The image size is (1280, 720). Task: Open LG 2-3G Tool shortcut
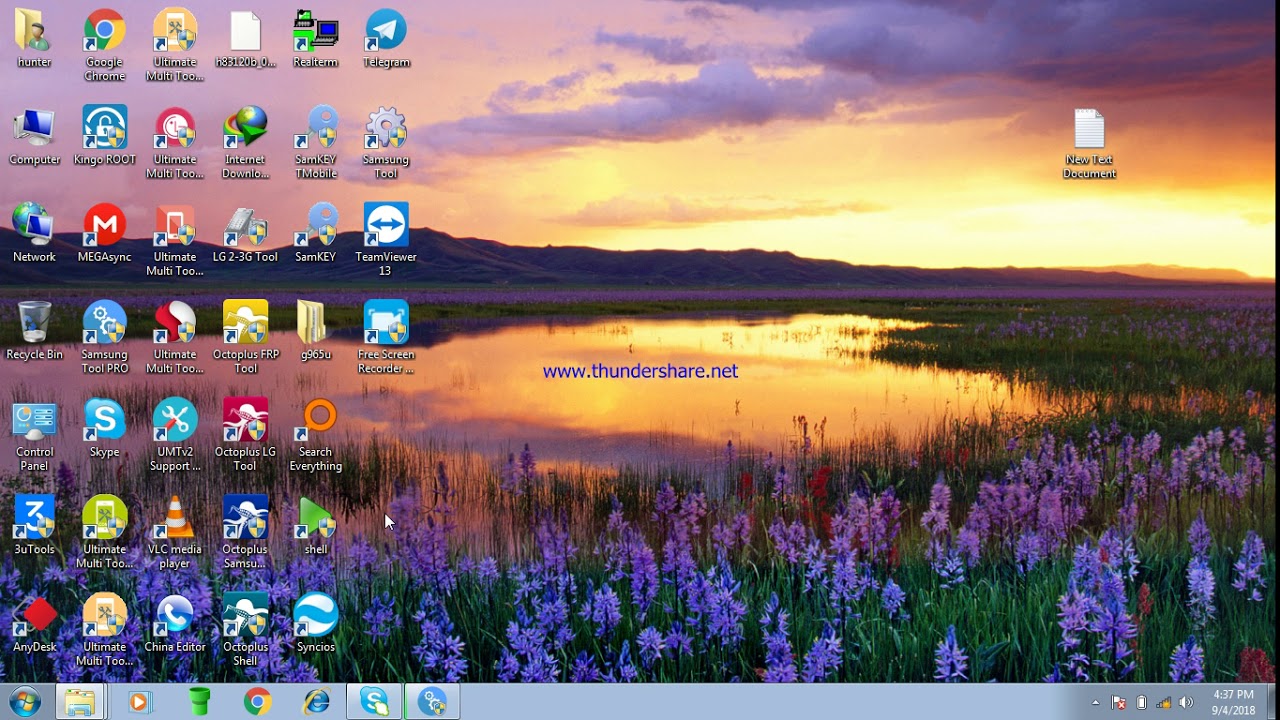pyautogui.click(x=245, y=233)
